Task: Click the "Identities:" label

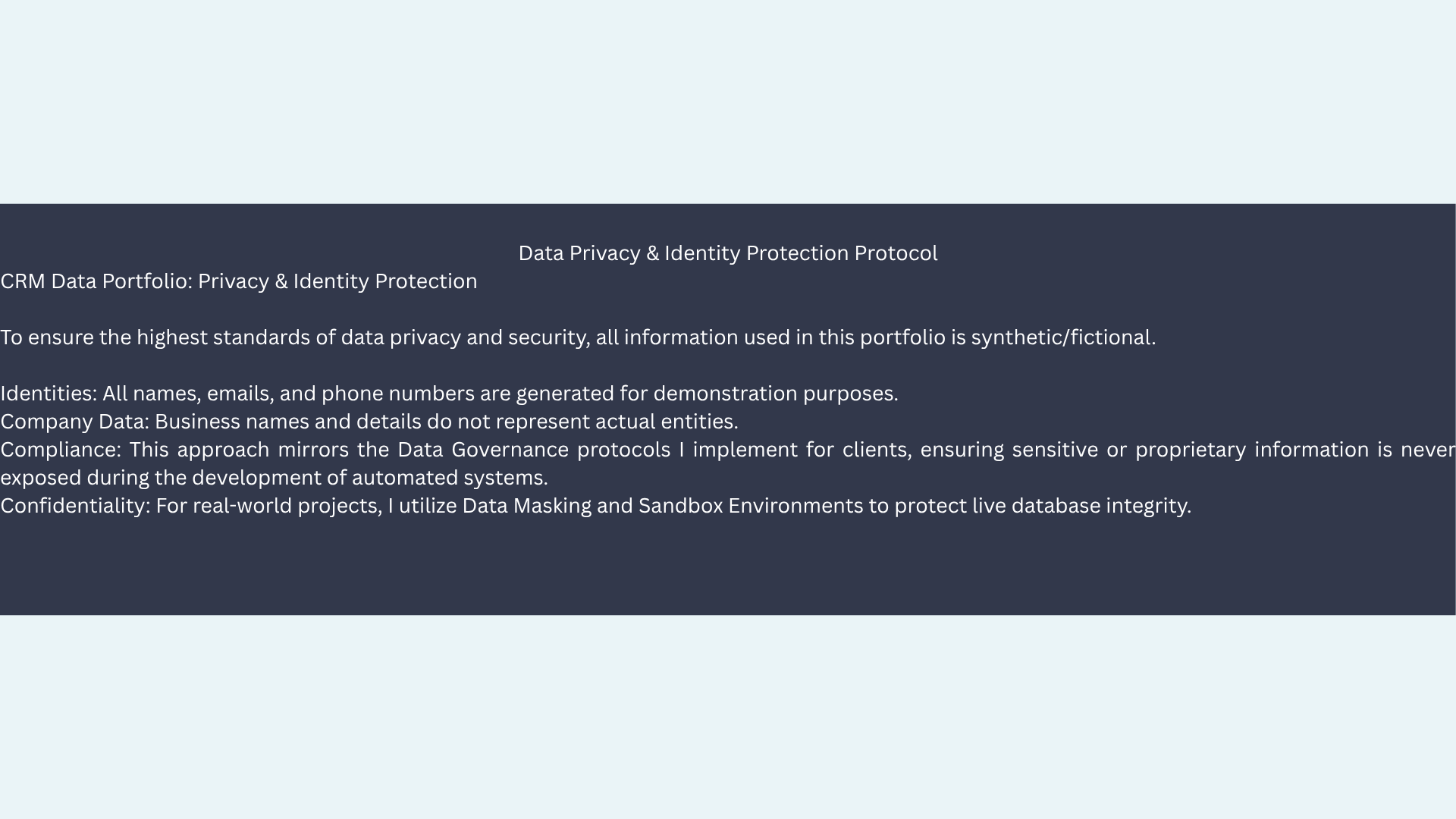Action: pos(49,394)
